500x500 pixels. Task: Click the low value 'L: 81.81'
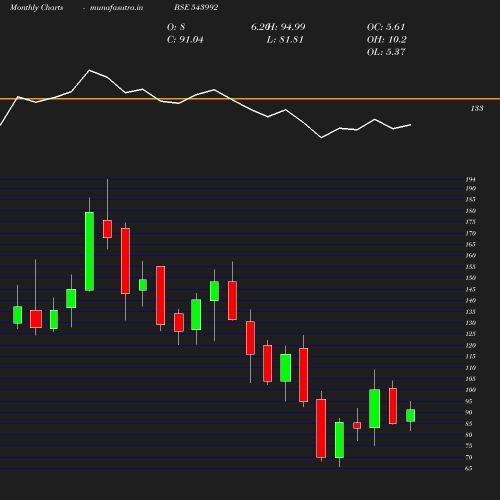(x=285, y=40)
